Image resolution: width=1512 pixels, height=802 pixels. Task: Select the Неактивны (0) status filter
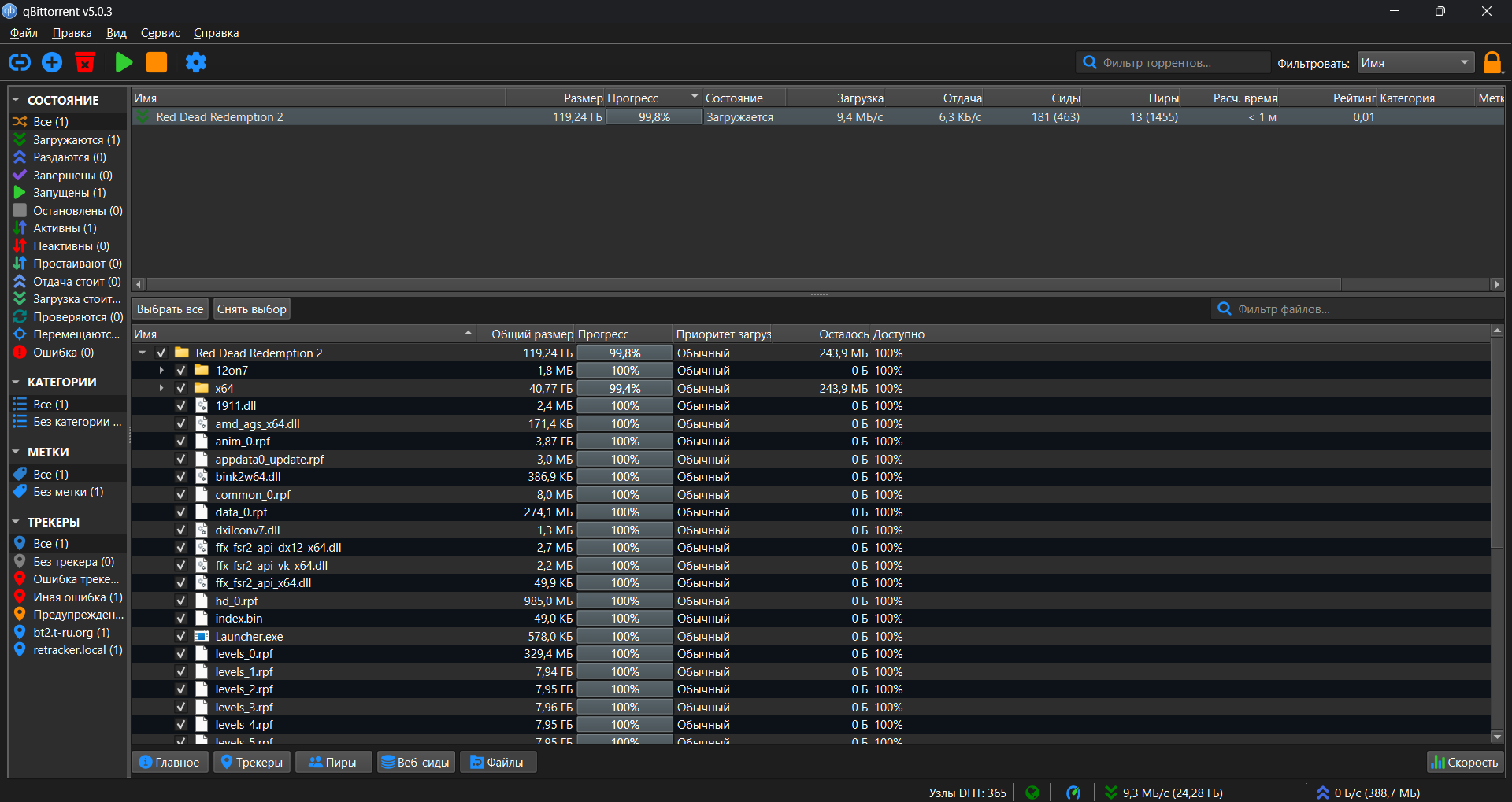click(x=67, y=246)
